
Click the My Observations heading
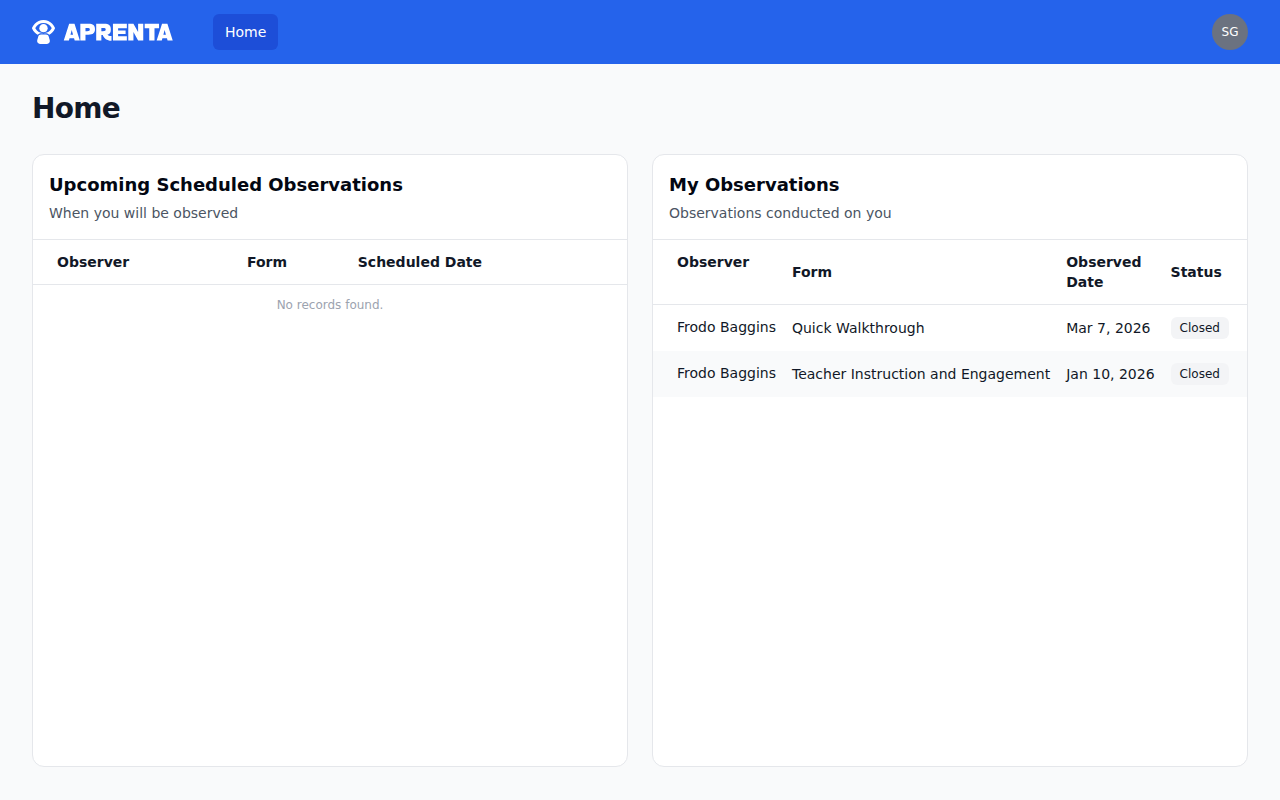coord(754,184)
